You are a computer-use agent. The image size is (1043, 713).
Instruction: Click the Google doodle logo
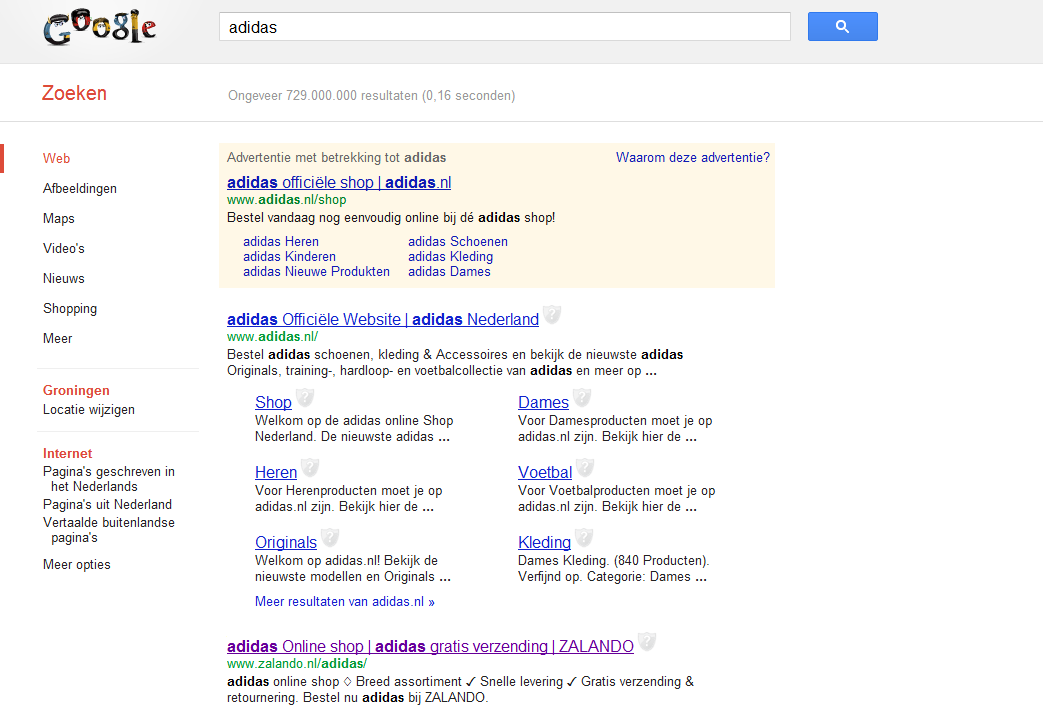[100, 27]
